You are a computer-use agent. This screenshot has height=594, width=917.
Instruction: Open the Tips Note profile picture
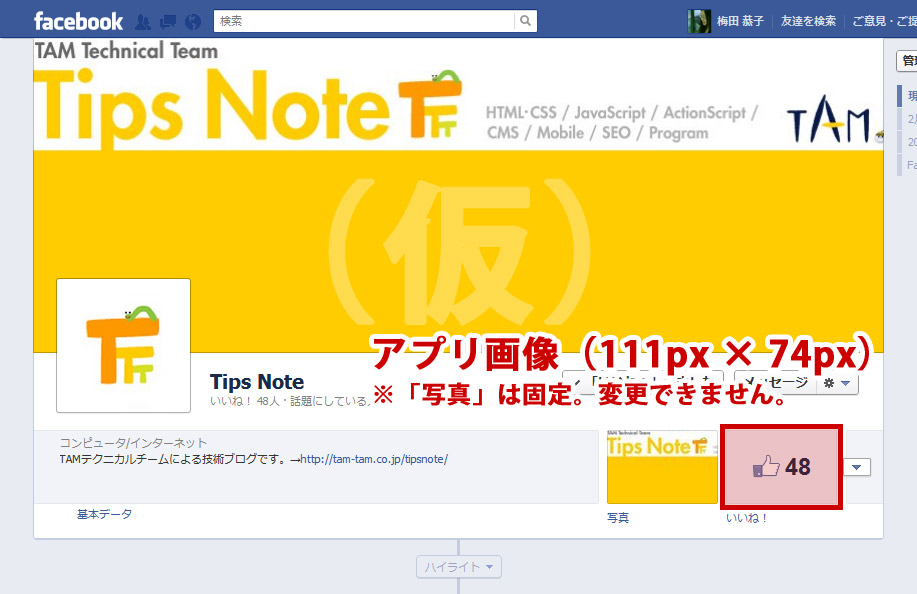tap(123, 346)
